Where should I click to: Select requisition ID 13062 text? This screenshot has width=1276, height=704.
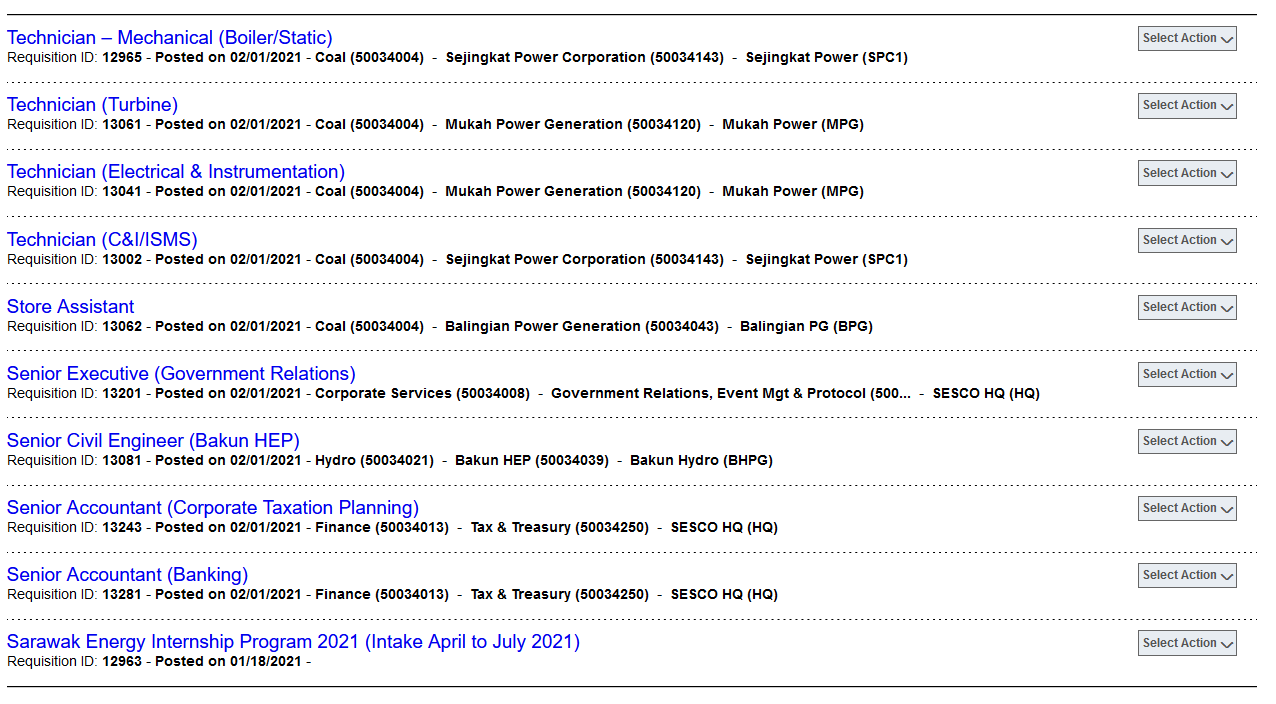pyautogui.click(x=122, y=326)
